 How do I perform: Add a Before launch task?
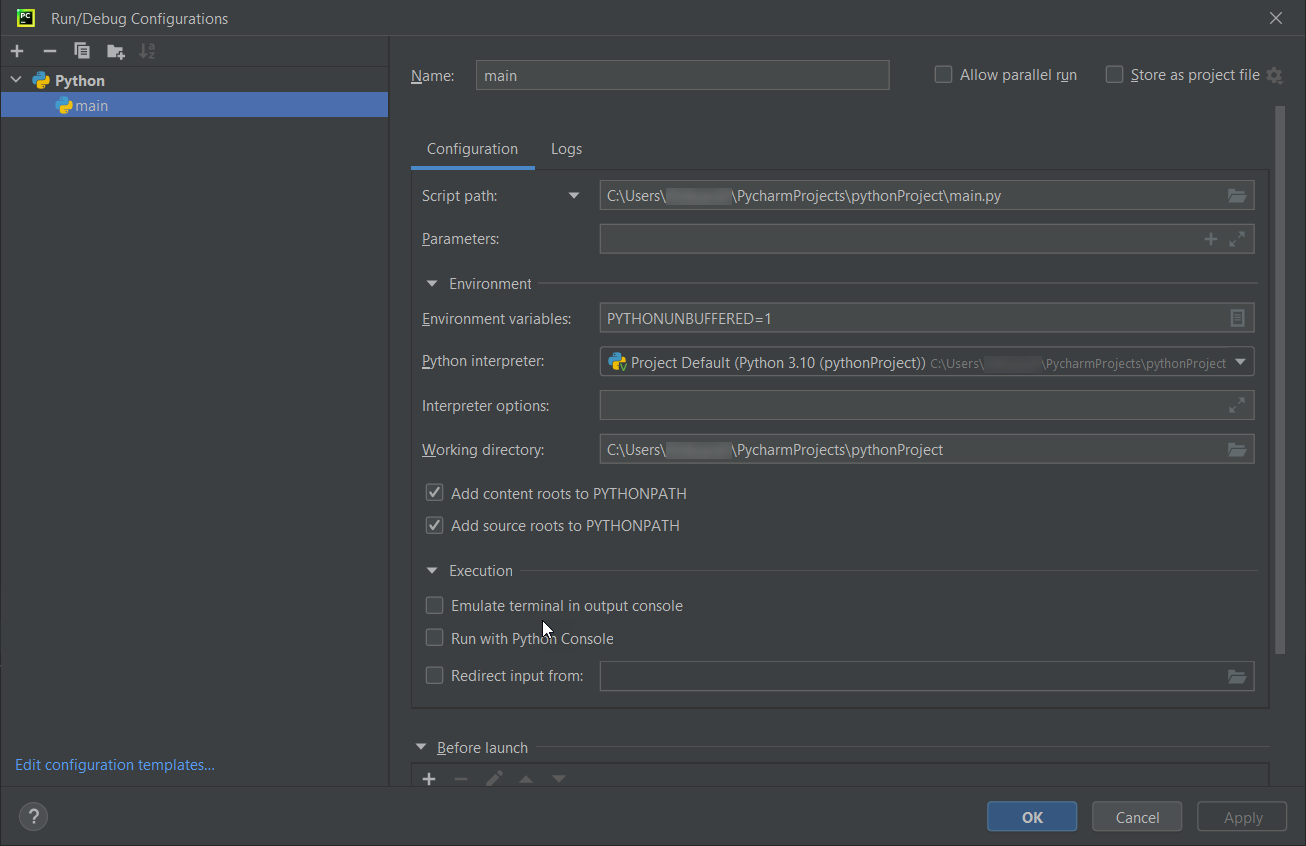(429, 779)
